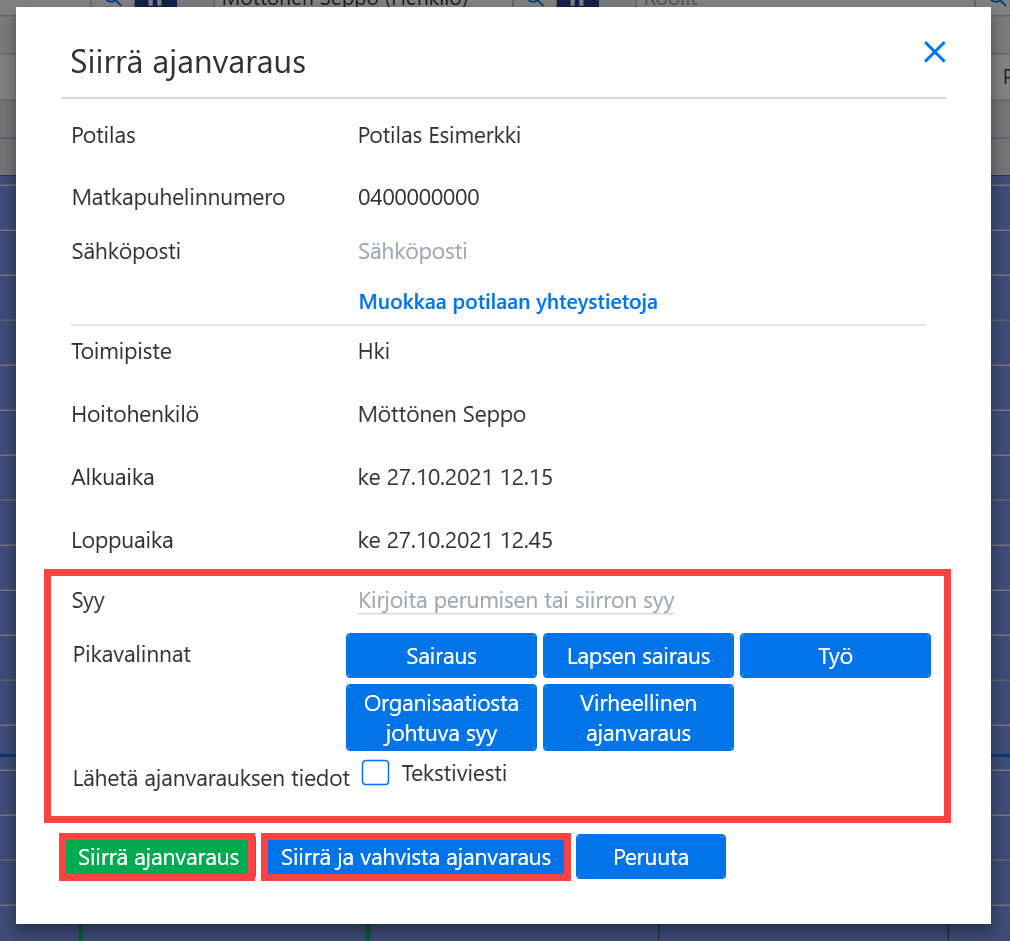1010x941 pixels.
Task: Click the Lähetä ajanvarauksen tiedot label
Action: coord(211,778)
